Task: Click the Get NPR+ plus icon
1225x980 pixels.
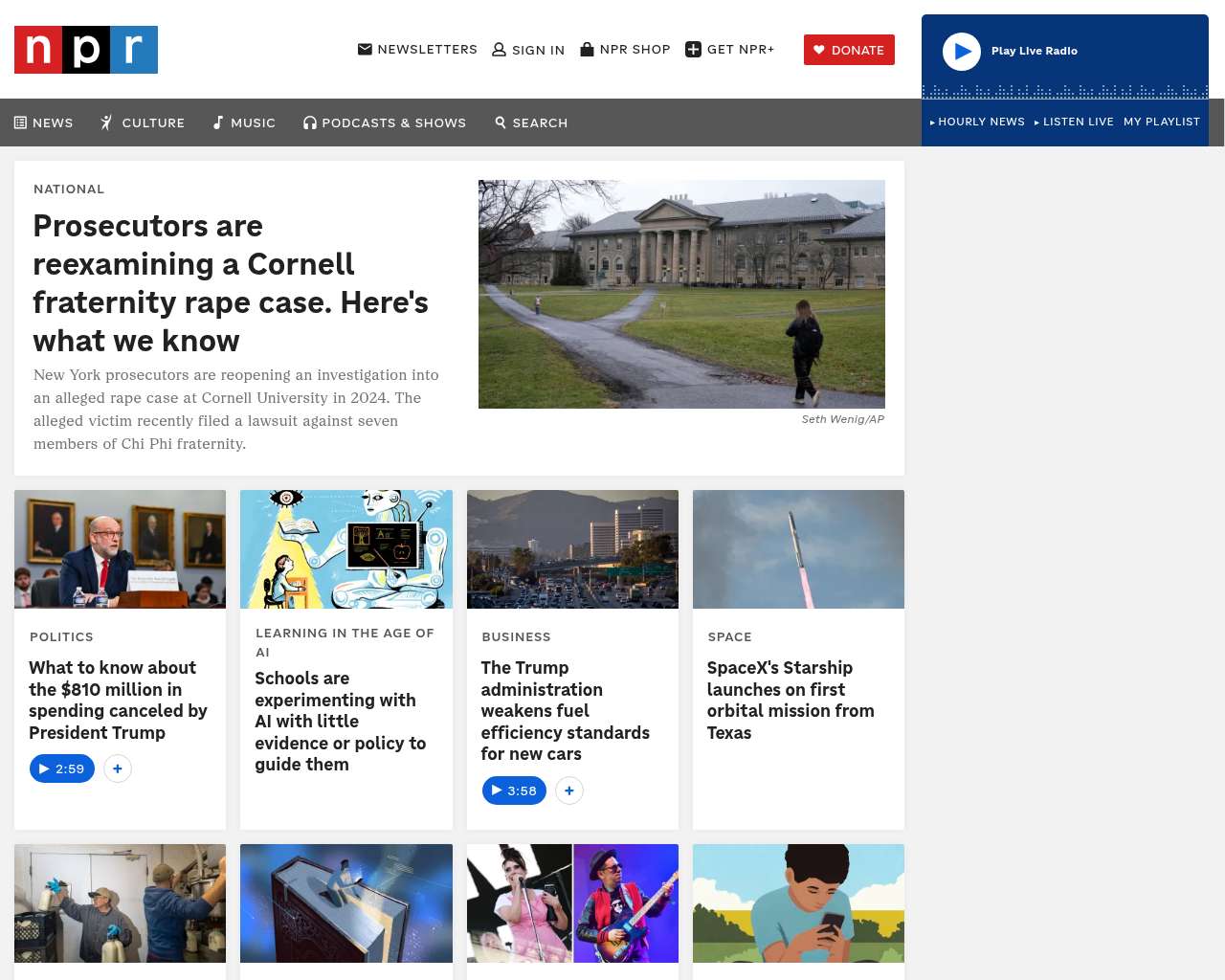Action: pyautogui.click(x=694, y=50)
